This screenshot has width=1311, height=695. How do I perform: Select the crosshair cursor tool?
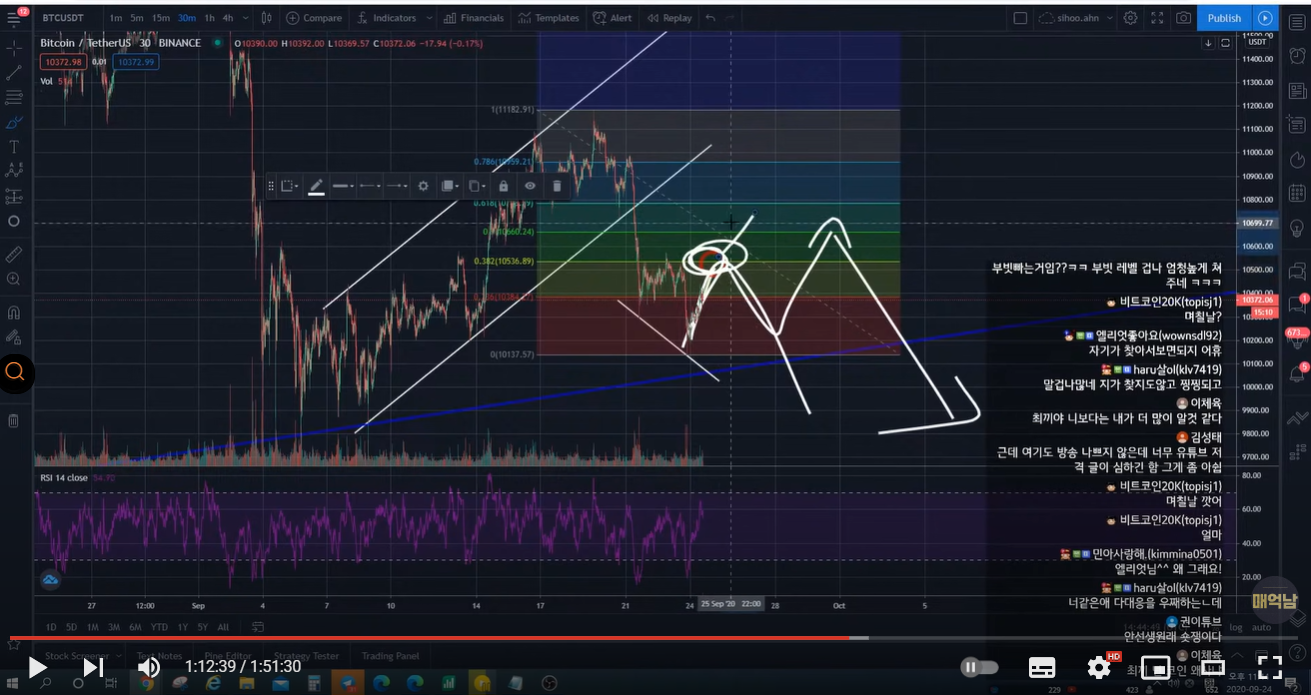pos(14,47)
